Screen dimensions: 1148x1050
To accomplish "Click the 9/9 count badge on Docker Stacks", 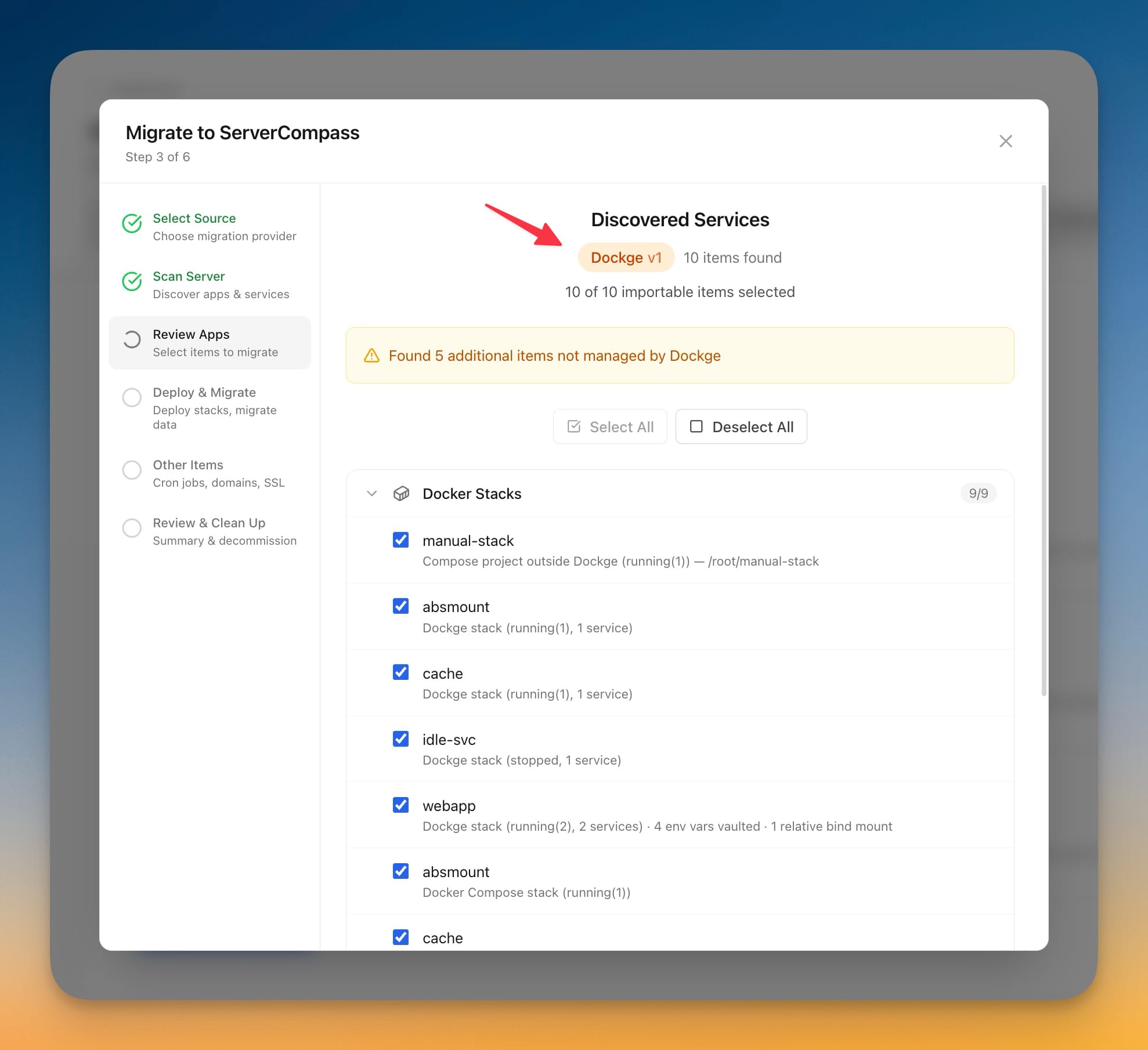I will click(x=979, y=493).
